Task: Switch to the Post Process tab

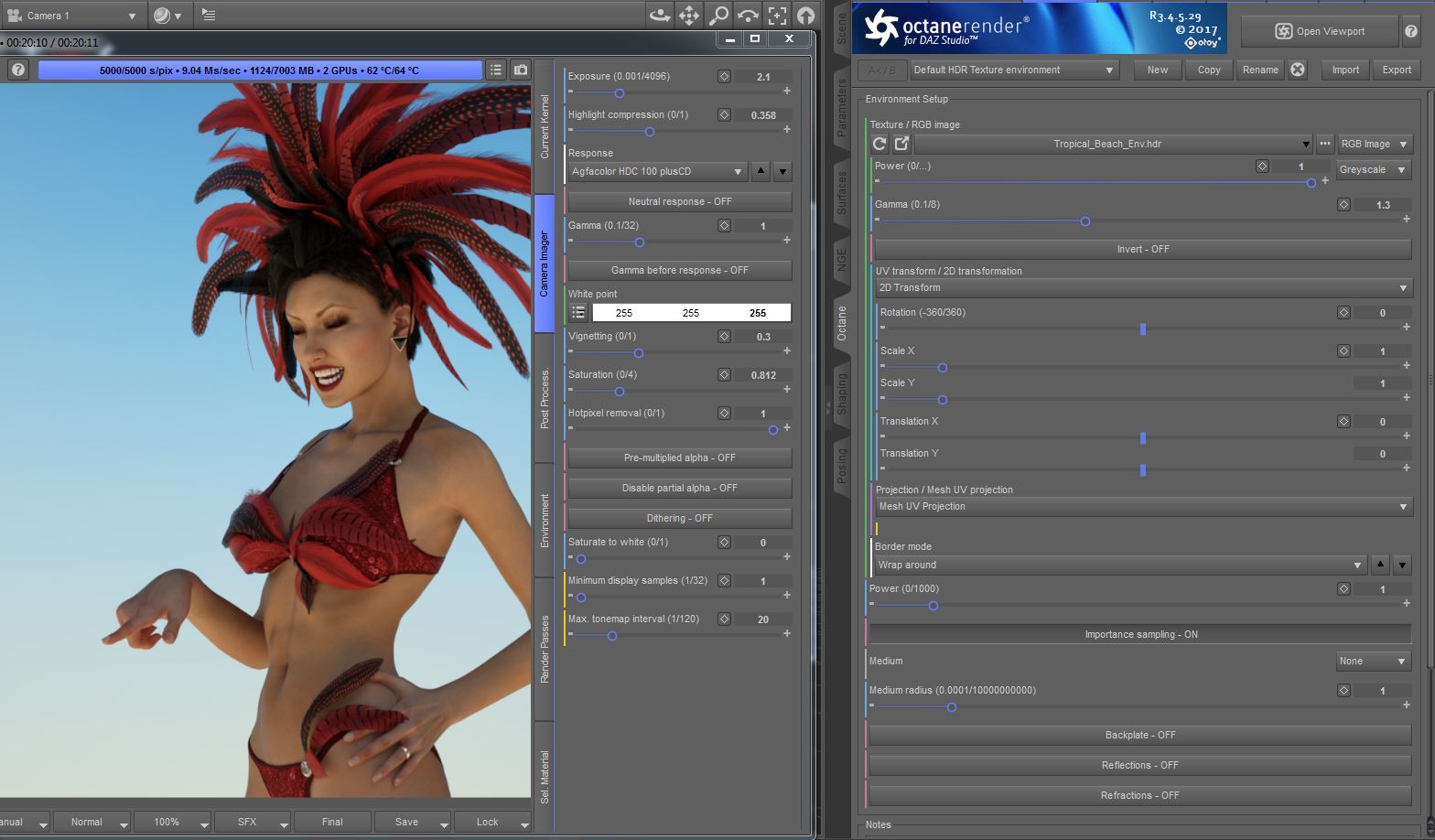Action: pyautogui.click(x=545, y=399)
